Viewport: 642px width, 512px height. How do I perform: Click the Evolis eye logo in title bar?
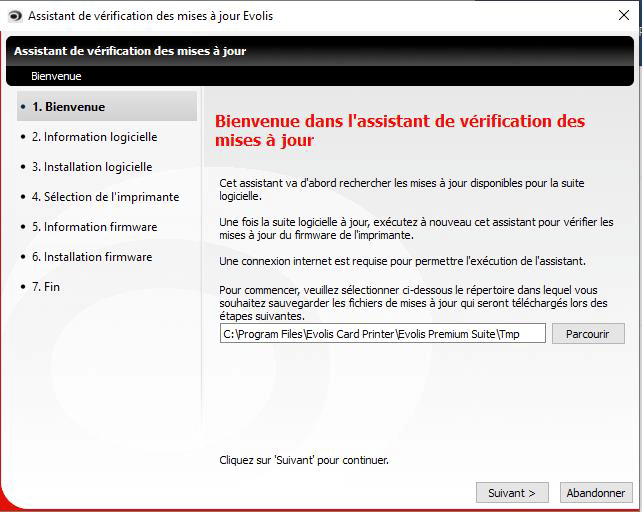15,16
